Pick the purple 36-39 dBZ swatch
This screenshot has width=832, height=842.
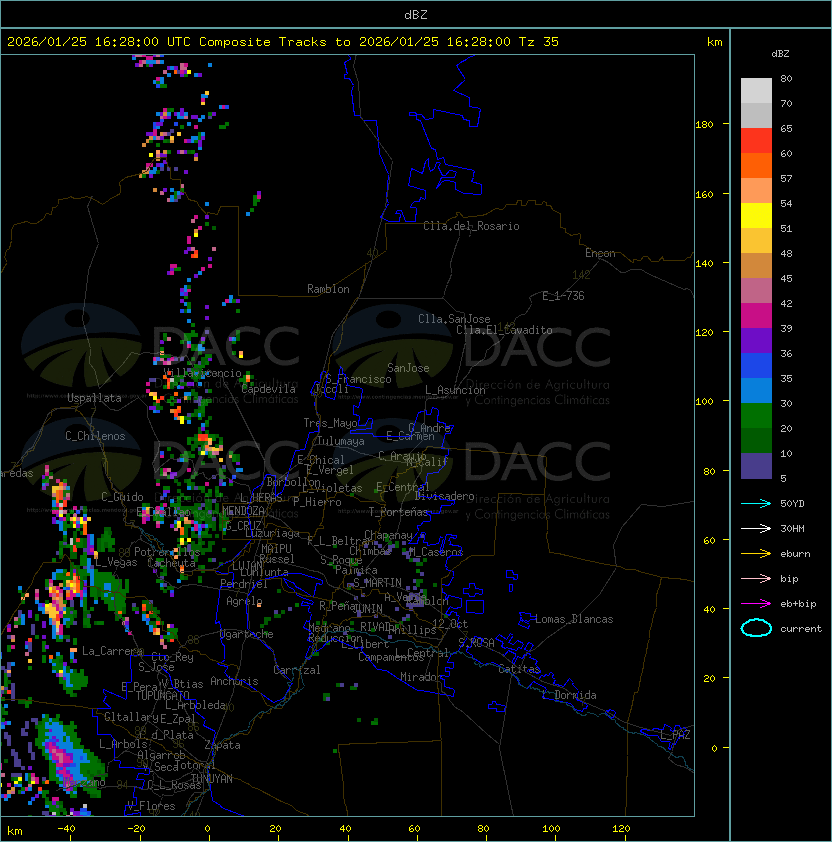[756, 340]
